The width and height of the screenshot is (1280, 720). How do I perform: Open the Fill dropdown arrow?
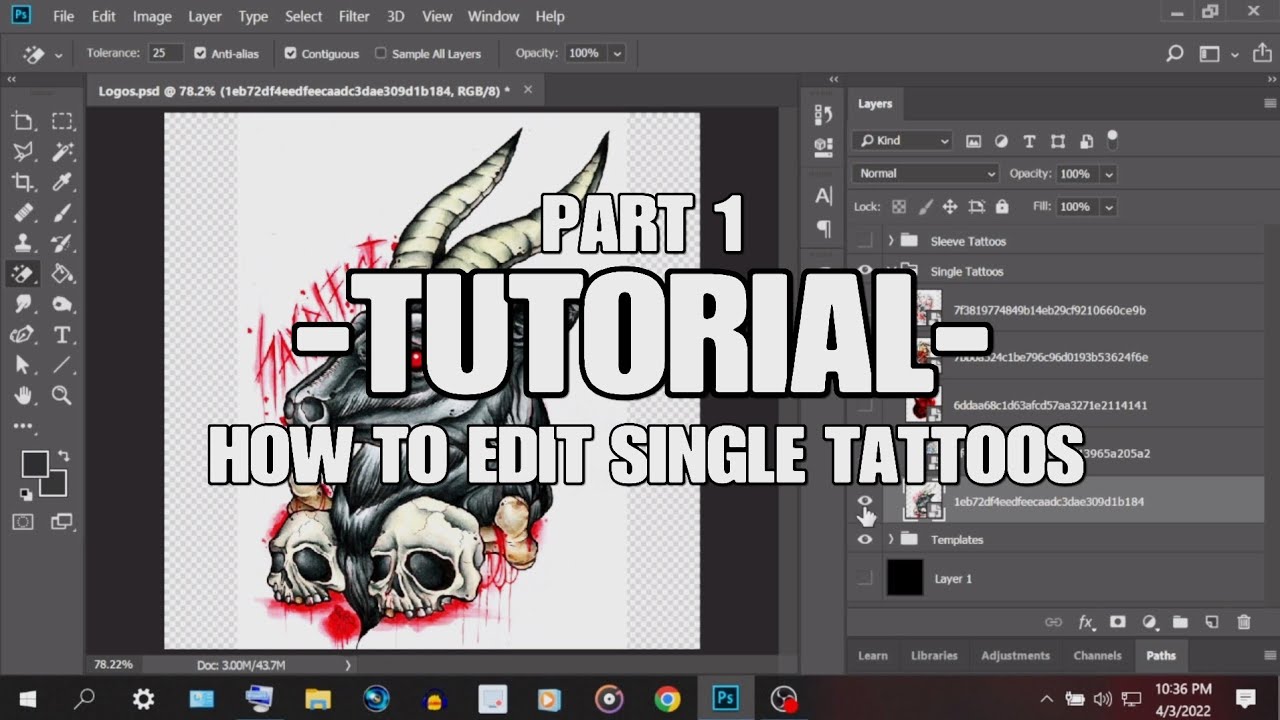coord(1107,207)
